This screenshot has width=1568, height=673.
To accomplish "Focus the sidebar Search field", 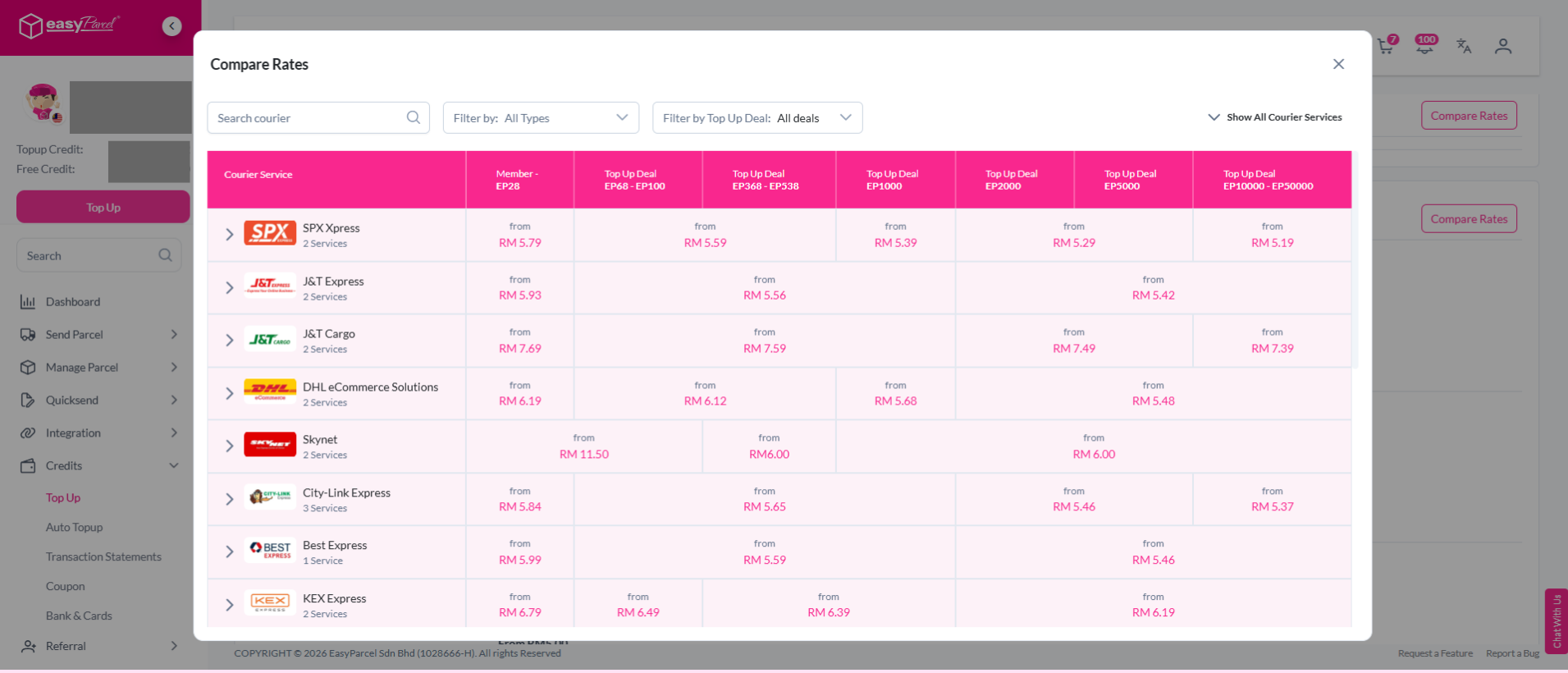I will point(98,255).
